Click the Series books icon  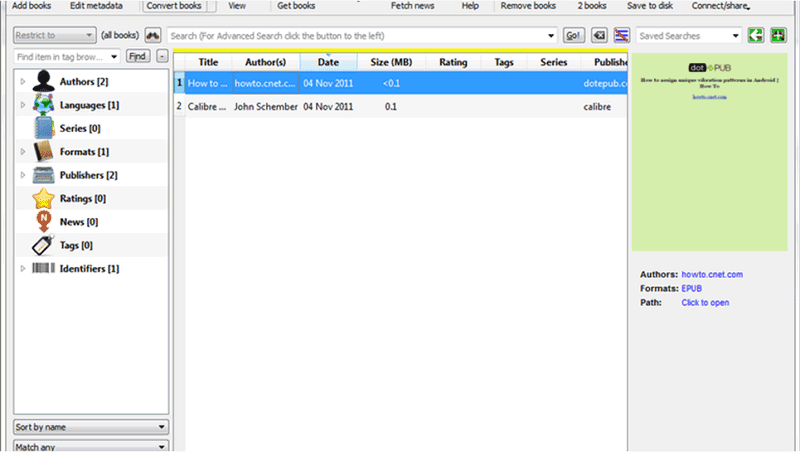[43, 128]
